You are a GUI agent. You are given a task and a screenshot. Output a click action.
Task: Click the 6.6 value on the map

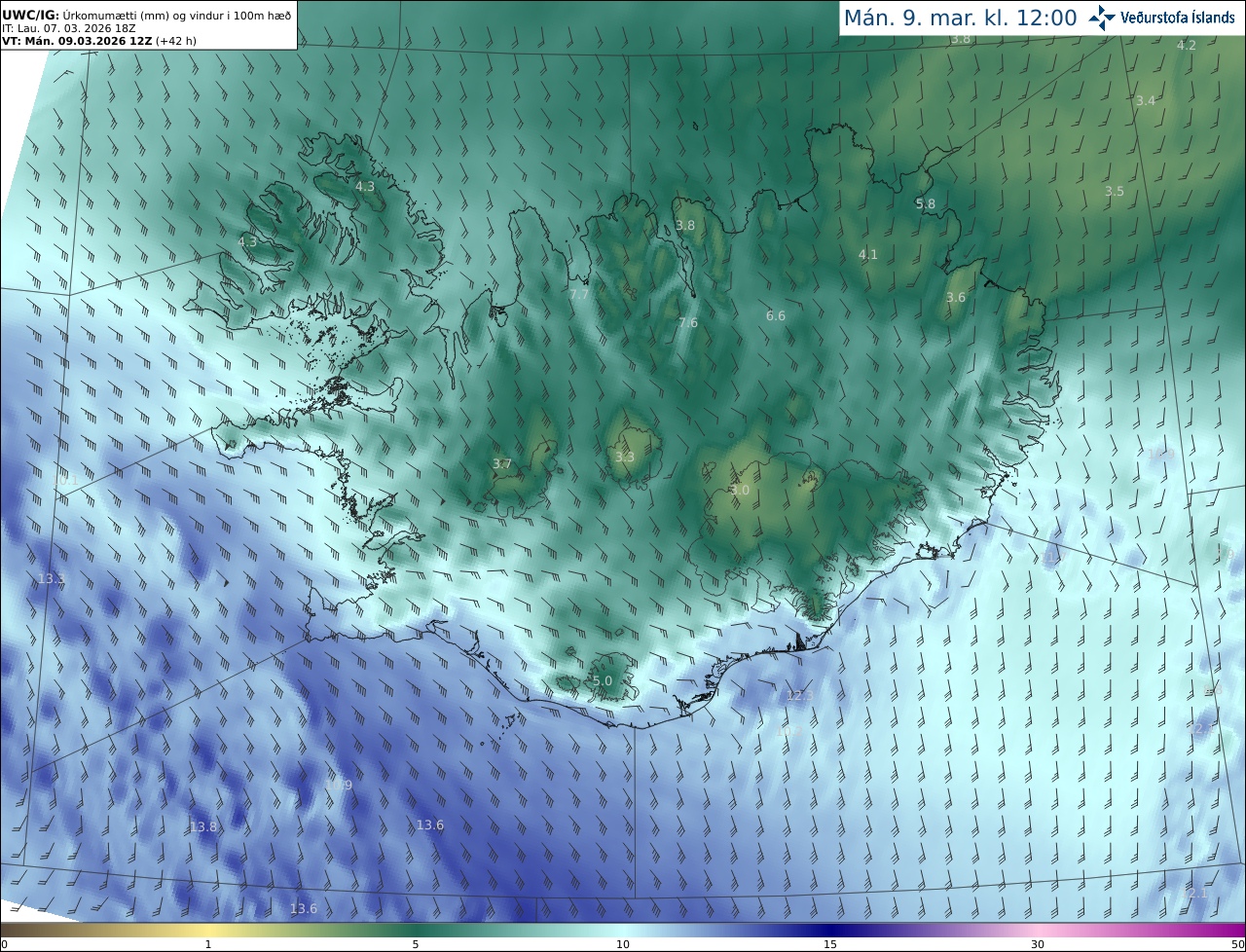tap(775, 316)
